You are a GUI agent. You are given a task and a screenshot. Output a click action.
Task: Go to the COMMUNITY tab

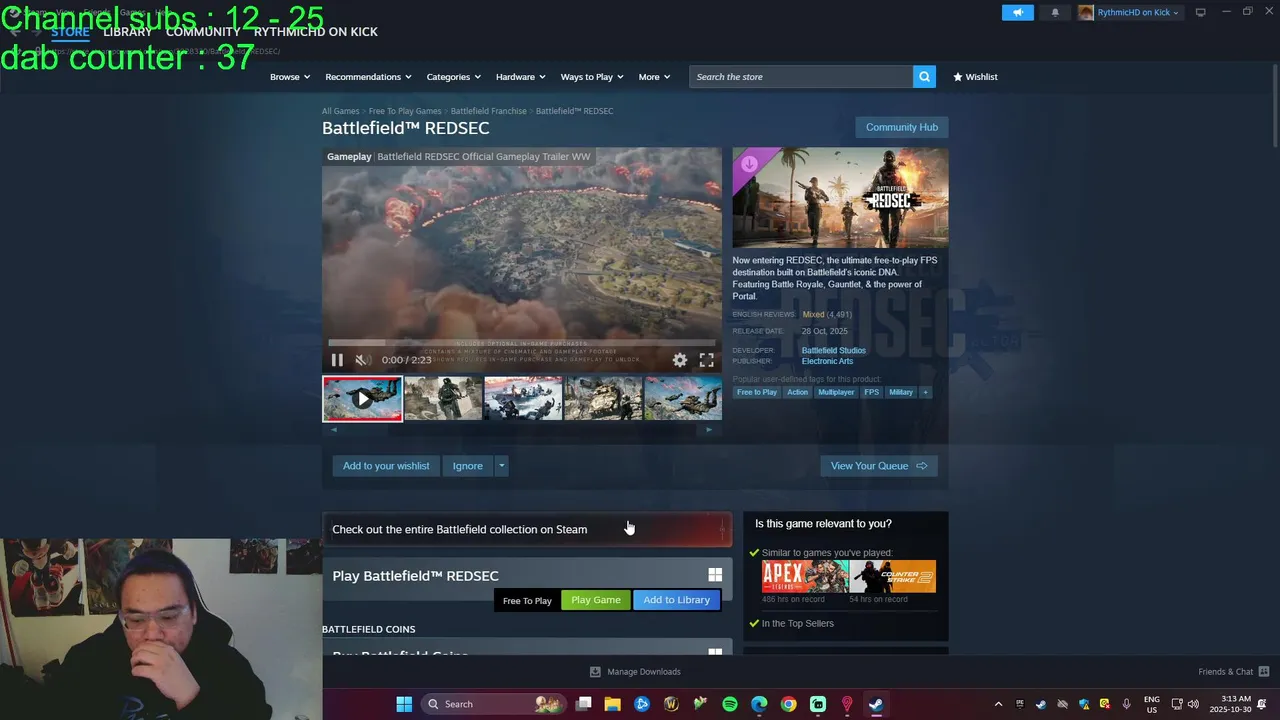tap(203, 31)
